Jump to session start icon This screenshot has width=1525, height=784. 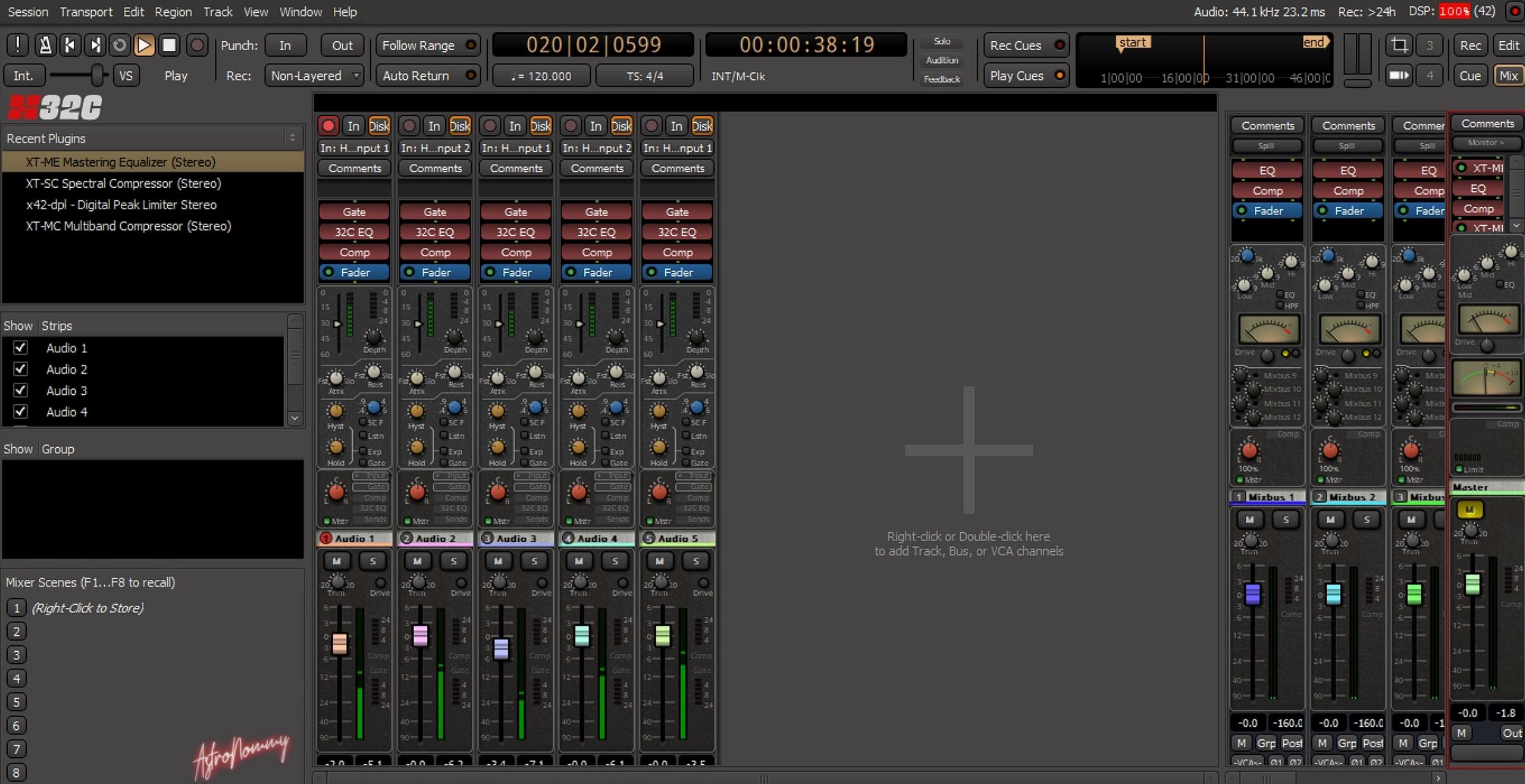[70, 45]
